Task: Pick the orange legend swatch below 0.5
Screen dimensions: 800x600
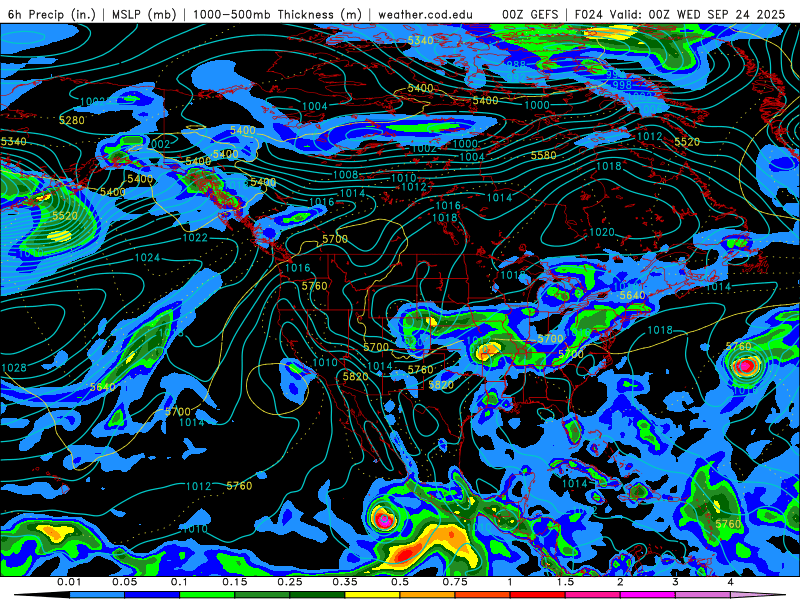Action: click(x=428, y=595)
